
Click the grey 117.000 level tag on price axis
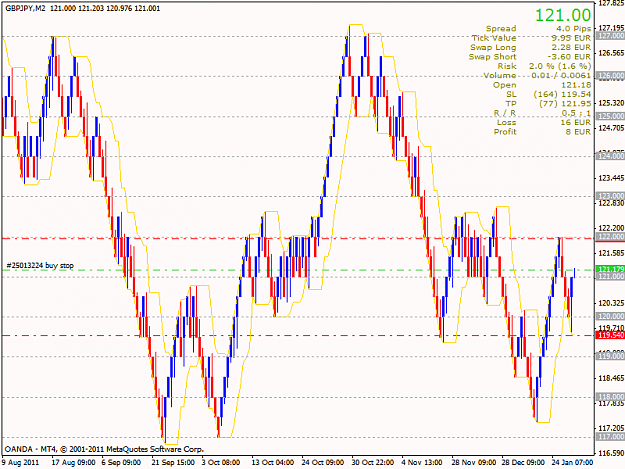tap(610, 437)
